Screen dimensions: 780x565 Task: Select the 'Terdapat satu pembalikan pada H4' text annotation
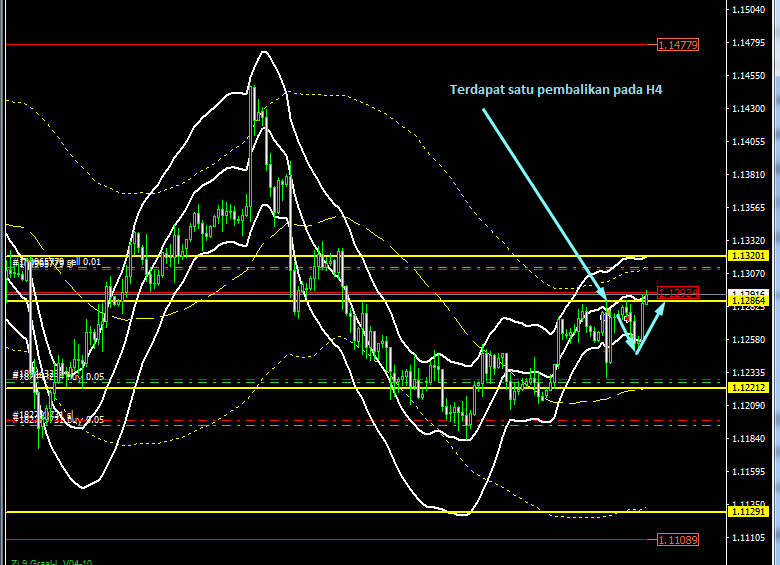coord(557,90)
